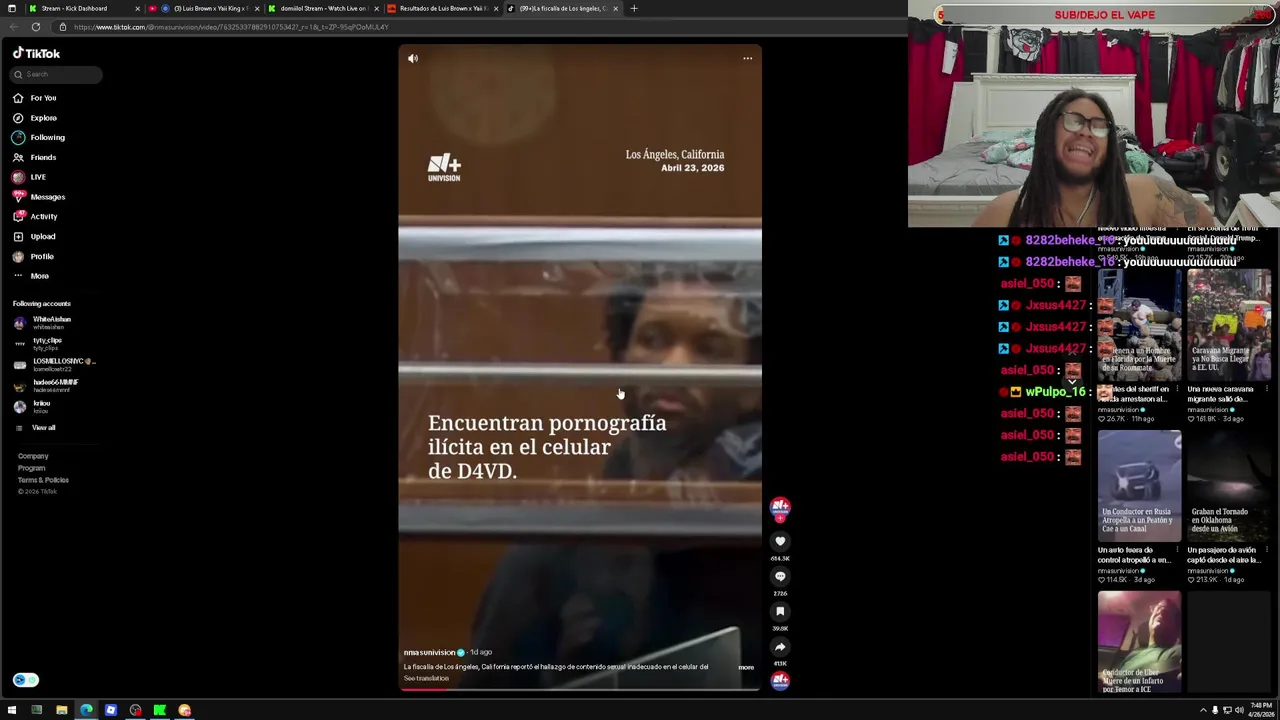Open Conductor de Uber video thumbnail
The height and width of the screenshot is (720, 1280).
tap(1139, 642)
